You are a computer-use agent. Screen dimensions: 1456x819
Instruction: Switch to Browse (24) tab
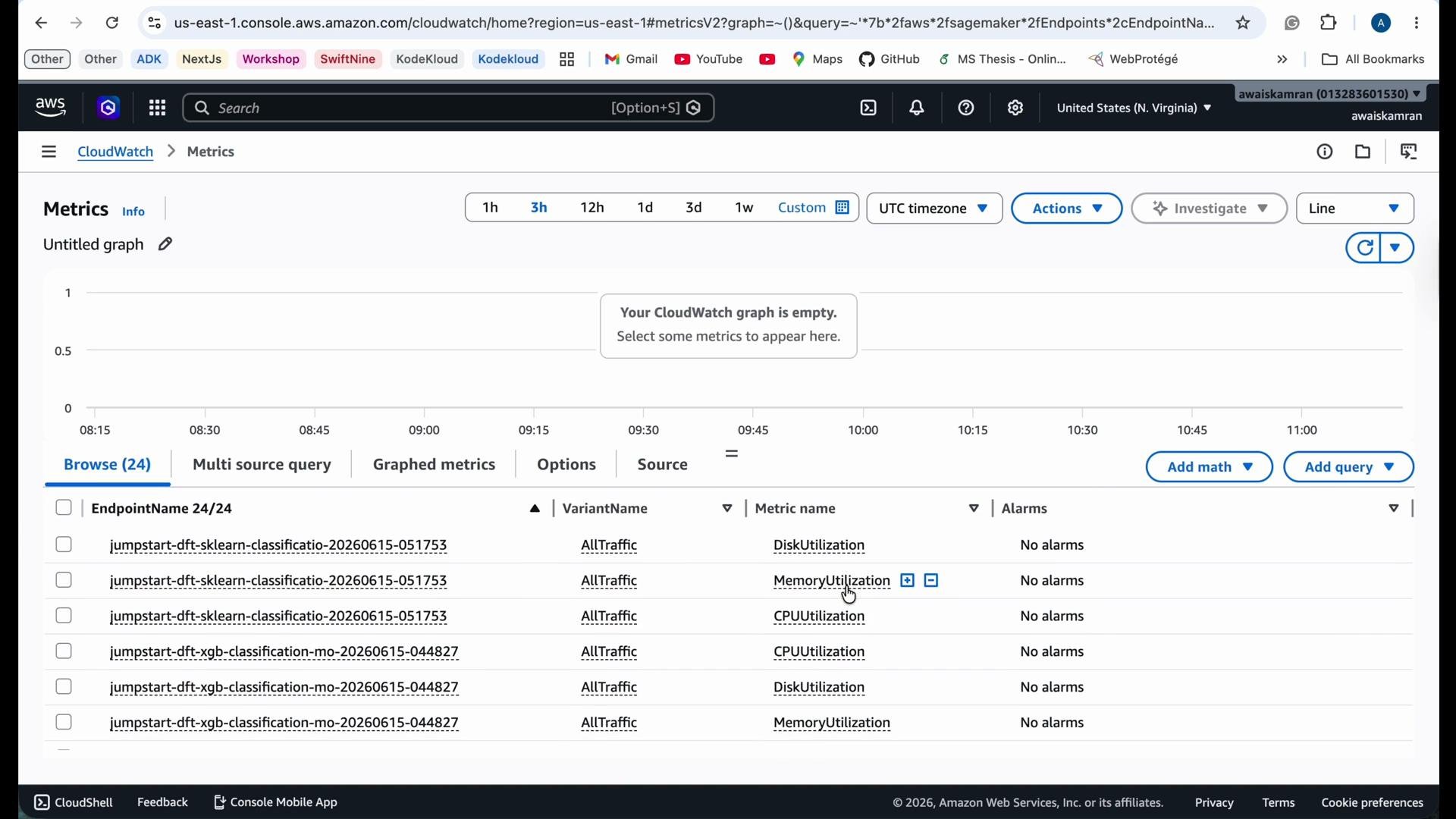[x=108, y=465]
